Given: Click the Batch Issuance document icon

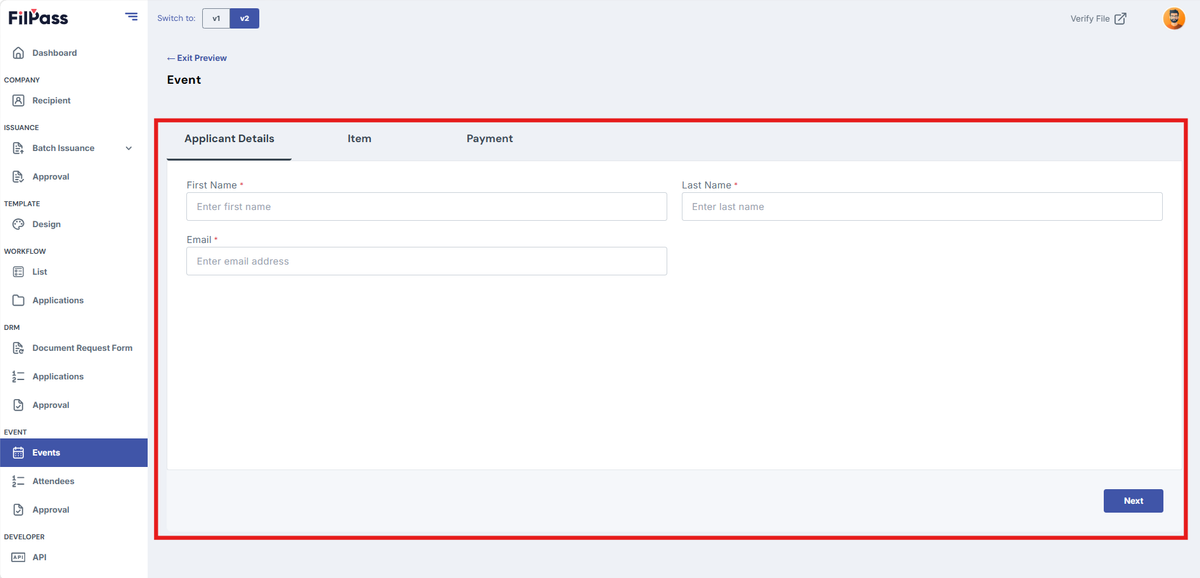Looking at the screenshot, I should 18,148.
